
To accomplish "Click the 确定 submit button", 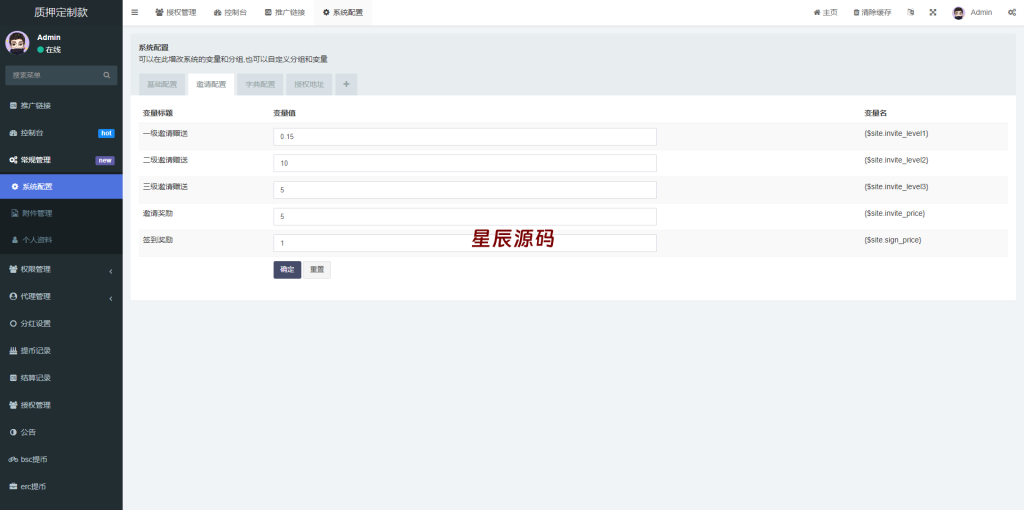I will coord(287,270).
